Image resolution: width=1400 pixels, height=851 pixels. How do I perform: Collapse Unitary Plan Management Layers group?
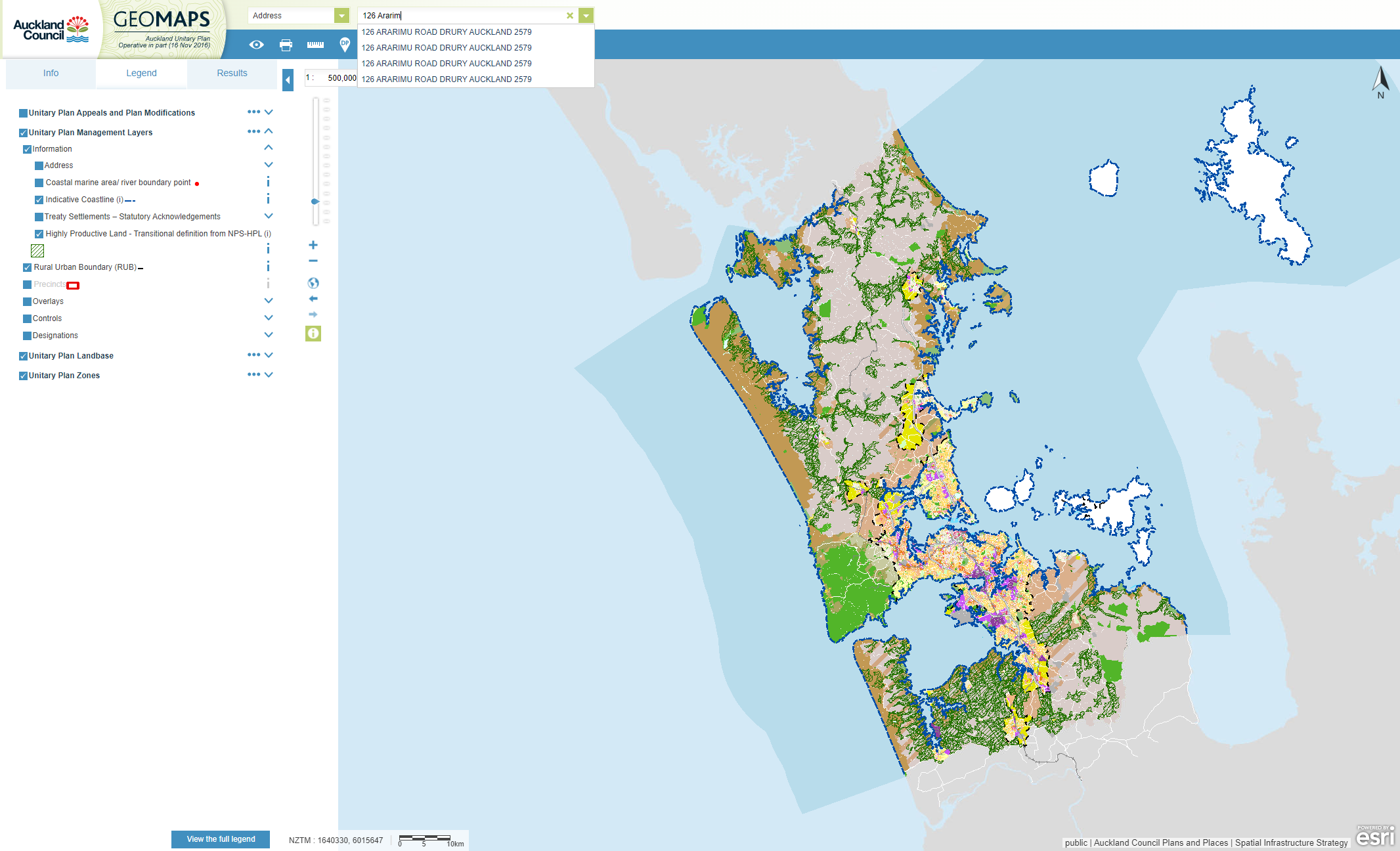(x=269, y=131)
